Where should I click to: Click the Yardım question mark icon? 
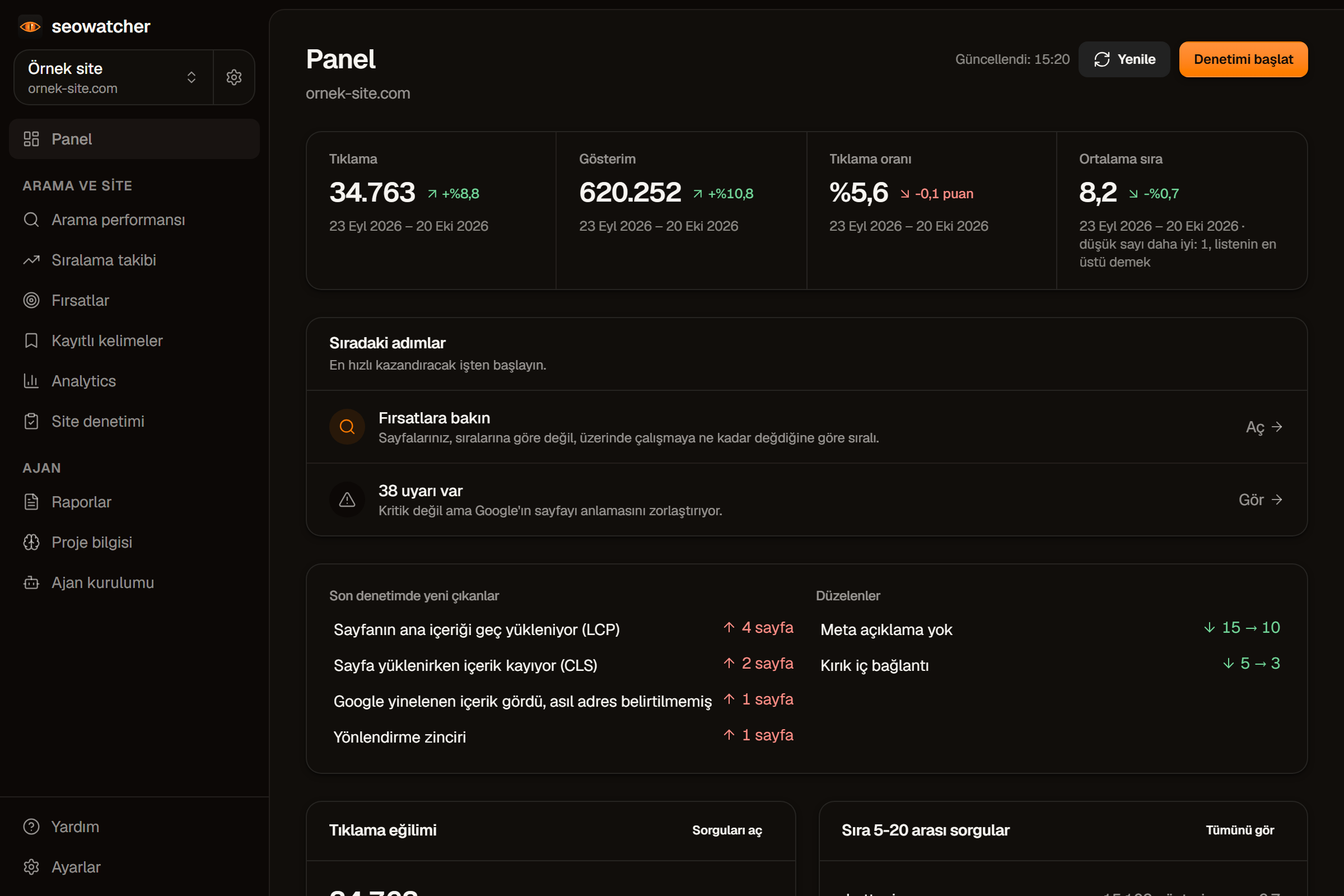(x=31, y=827)
